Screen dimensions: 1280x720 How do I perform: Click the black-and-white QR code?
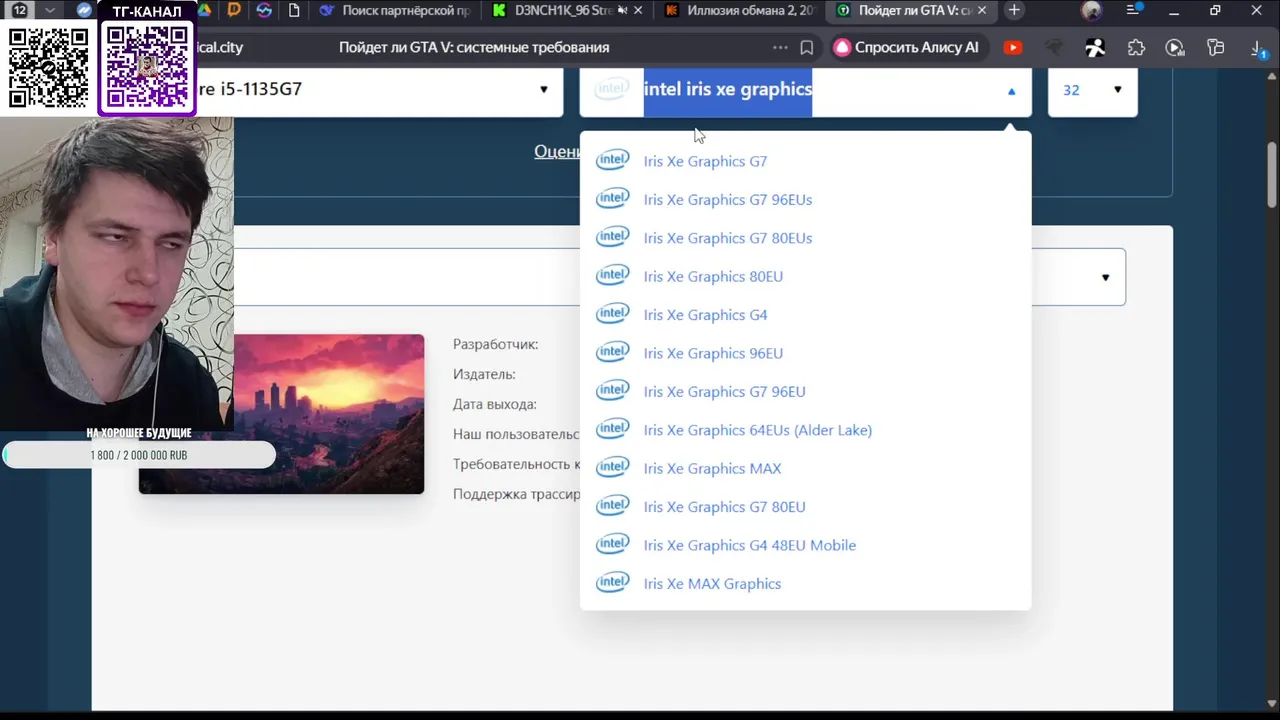click(48, 68)
